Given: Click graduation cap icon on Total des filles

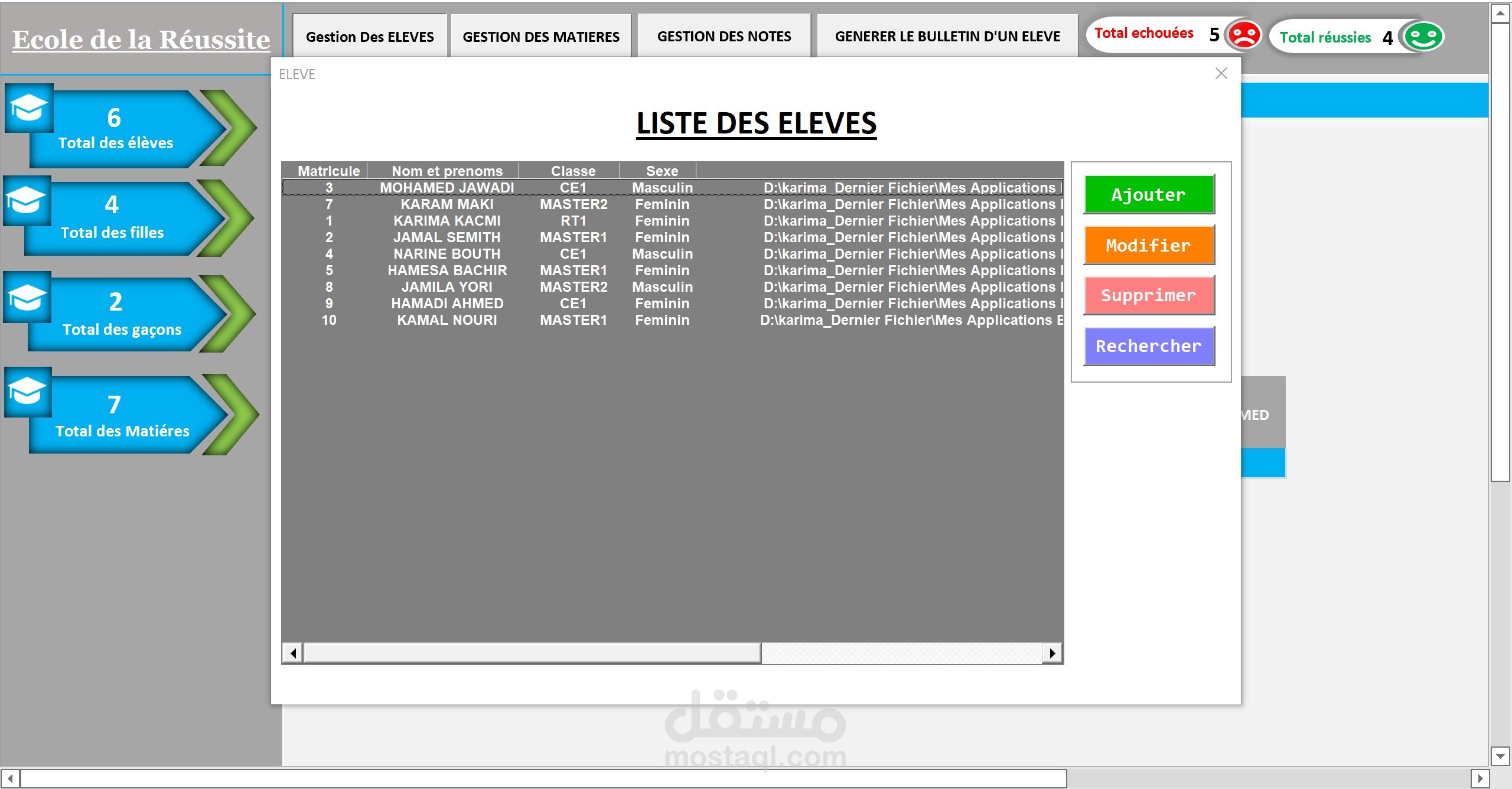Looking at the screenshot, I should coord(27,201).
